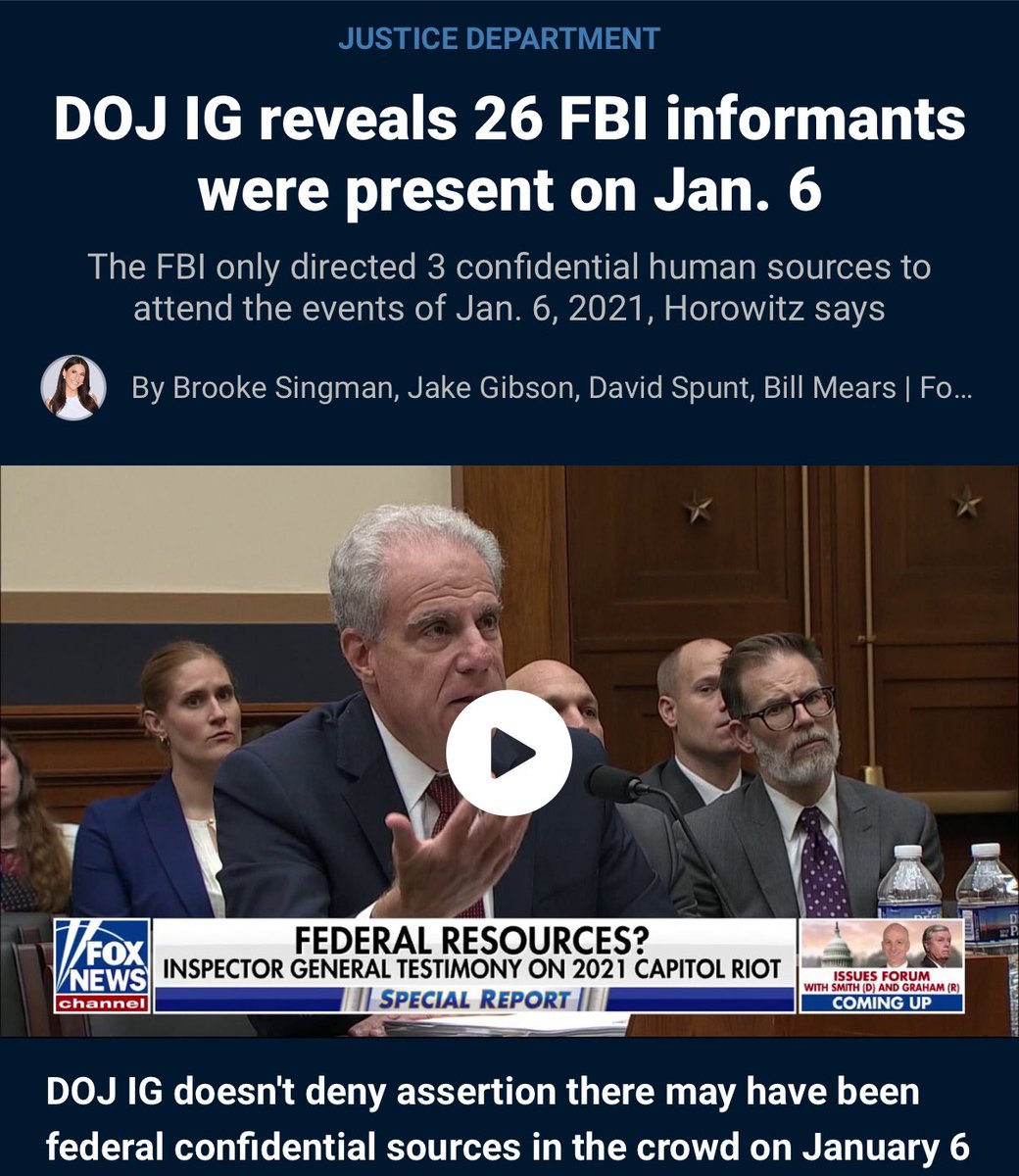Select the article subheadline about 3 confidential sources
The image size is (1019, 1176).
(x=509, y=288)
